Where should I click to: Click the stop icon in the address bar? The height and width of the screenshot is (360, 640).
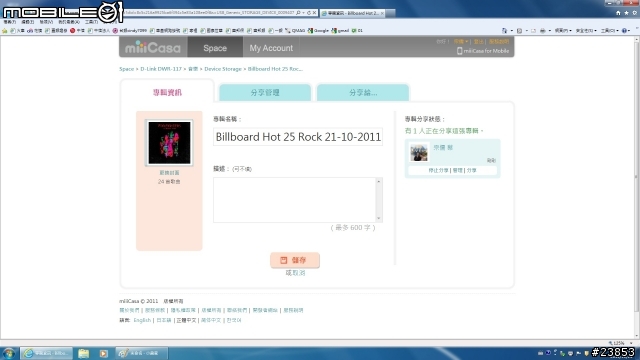[314, 13]
